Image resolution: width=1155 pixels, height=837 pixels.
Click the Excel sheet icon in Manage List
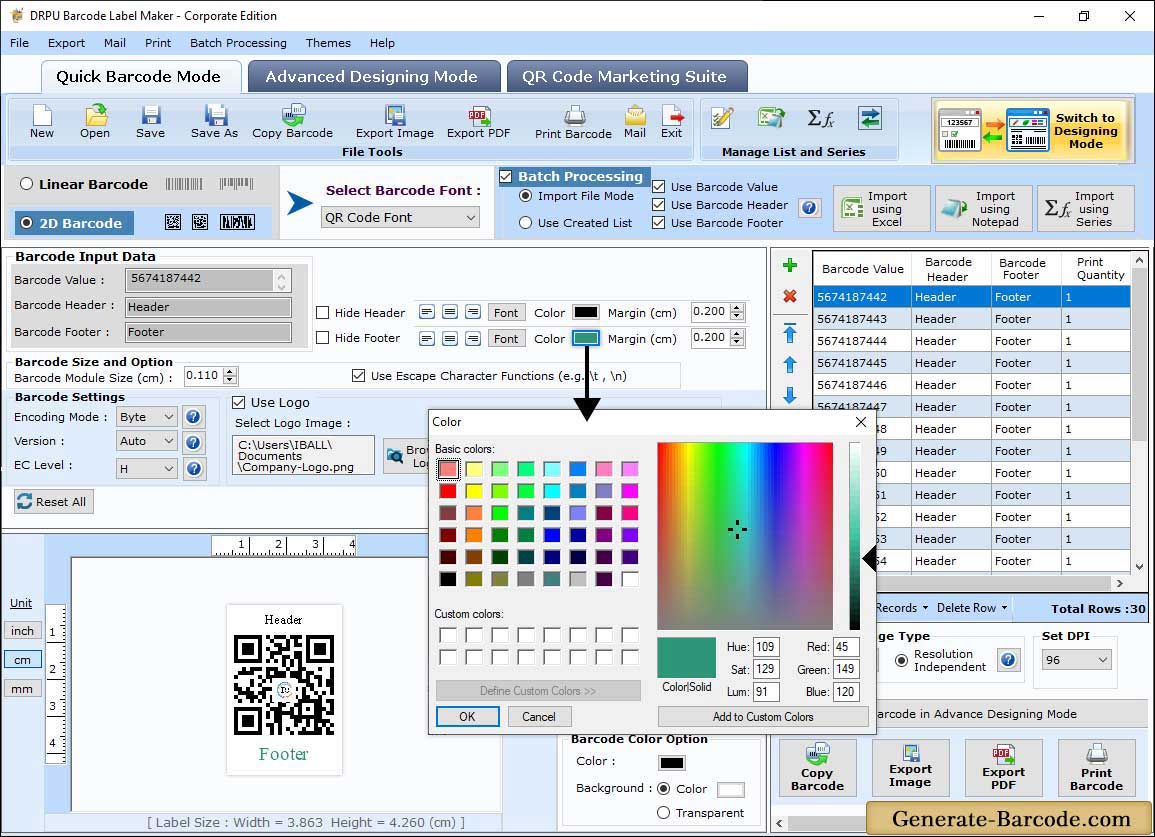click(x=770, y=118)
